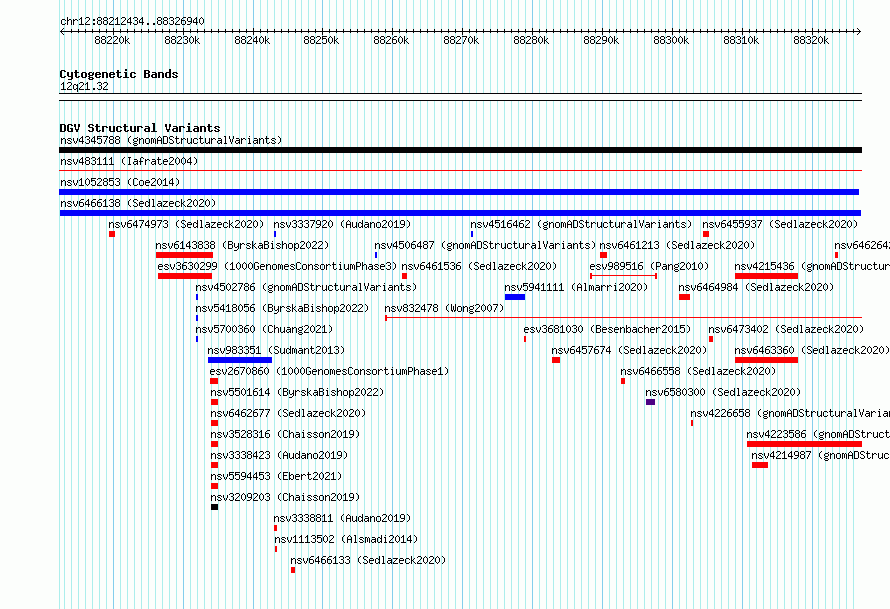
Task: Open the nsv6462677 (Sedlazeck2020) label
Action: (x=288, y=413)
